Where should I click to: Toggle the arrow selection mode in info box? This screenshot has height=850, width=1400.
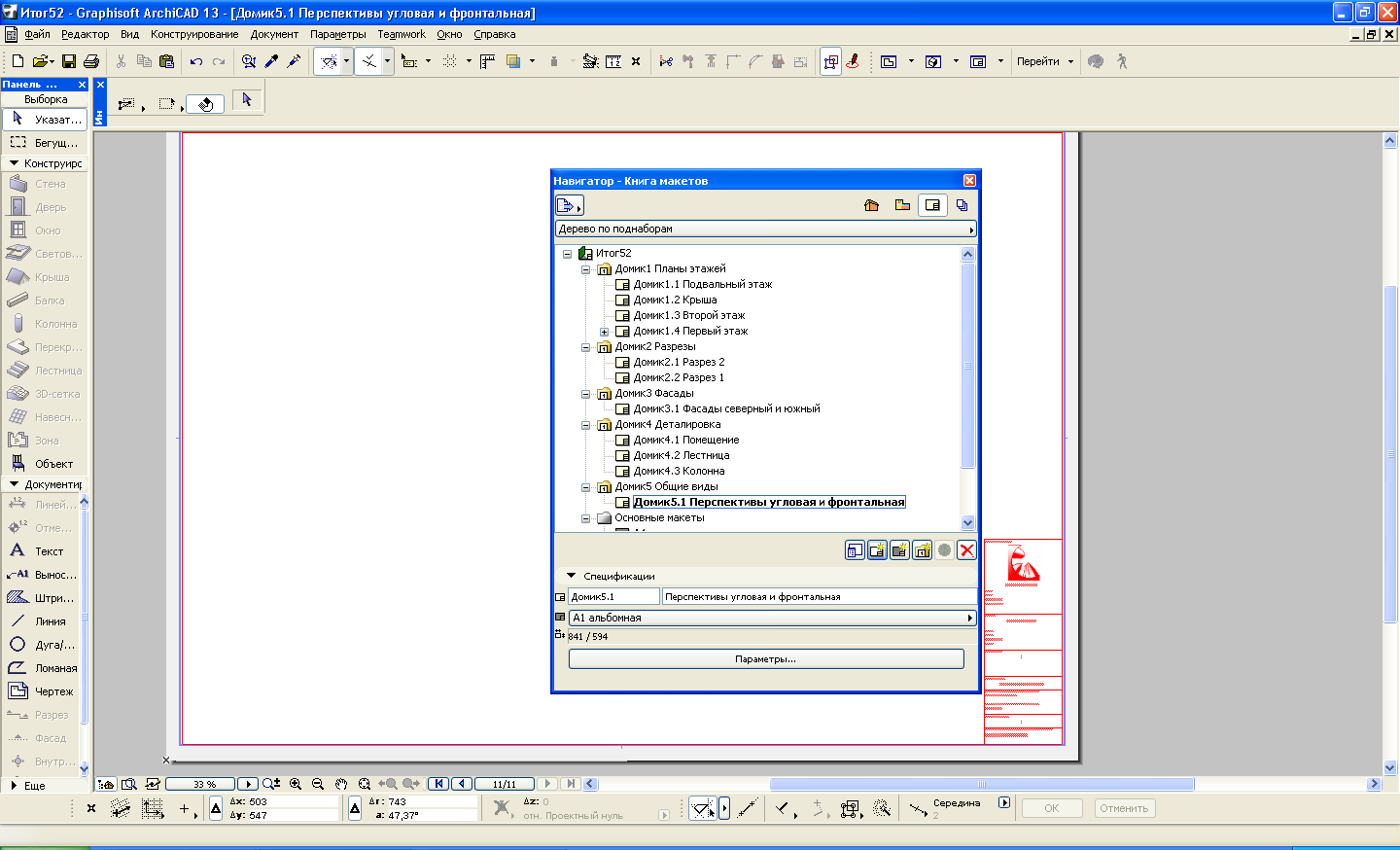pyautogui.click(x=247, y=99)
